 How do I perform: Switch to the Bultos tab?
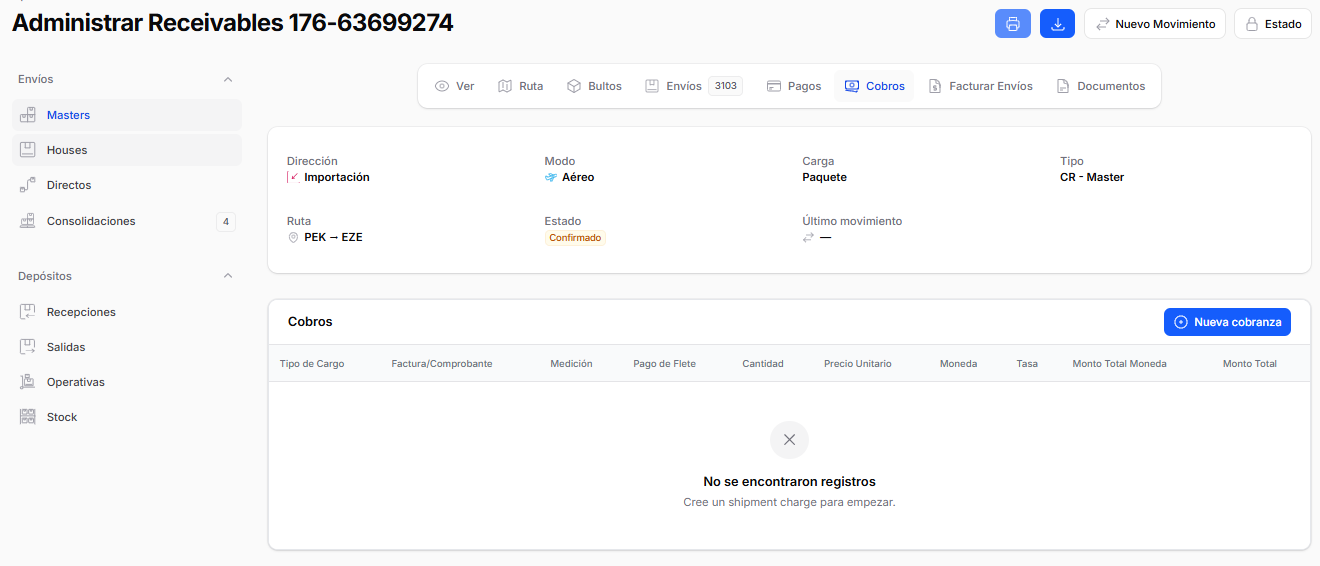[x=594, y=86]
